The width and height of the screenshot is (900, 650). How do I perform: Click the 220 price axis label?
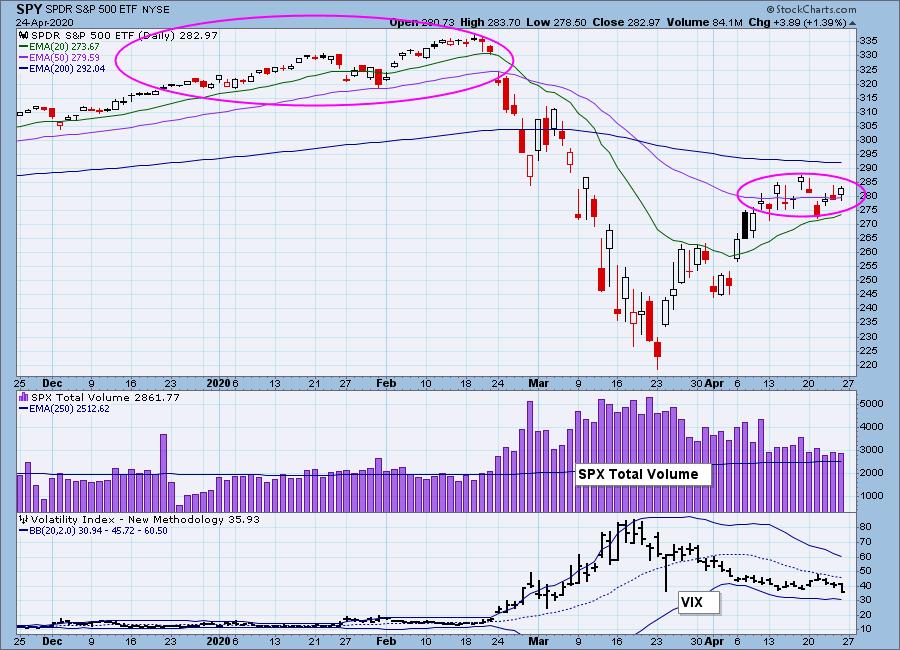click(x=868, y=365)
